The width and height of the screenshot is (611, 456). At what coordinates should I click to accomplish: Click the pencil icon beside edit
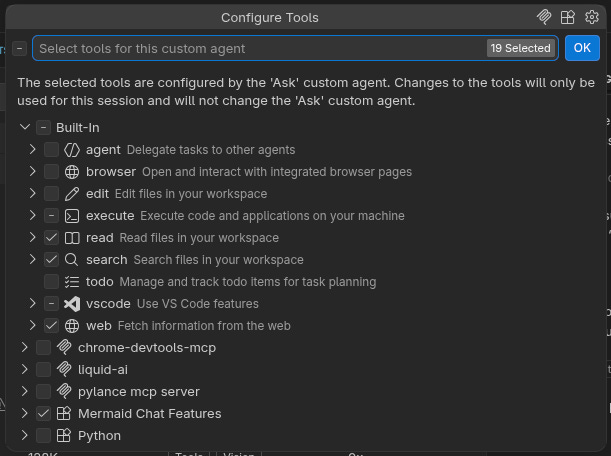(x=72, y=194)
